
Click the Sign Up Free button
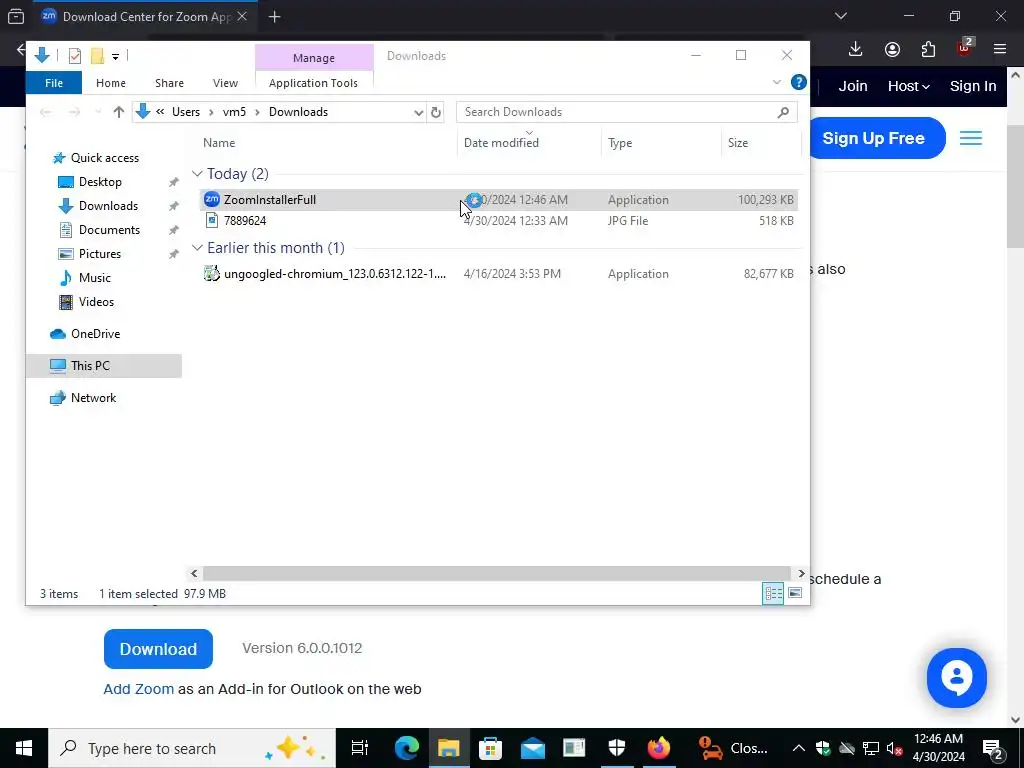(x=875, y=138)
